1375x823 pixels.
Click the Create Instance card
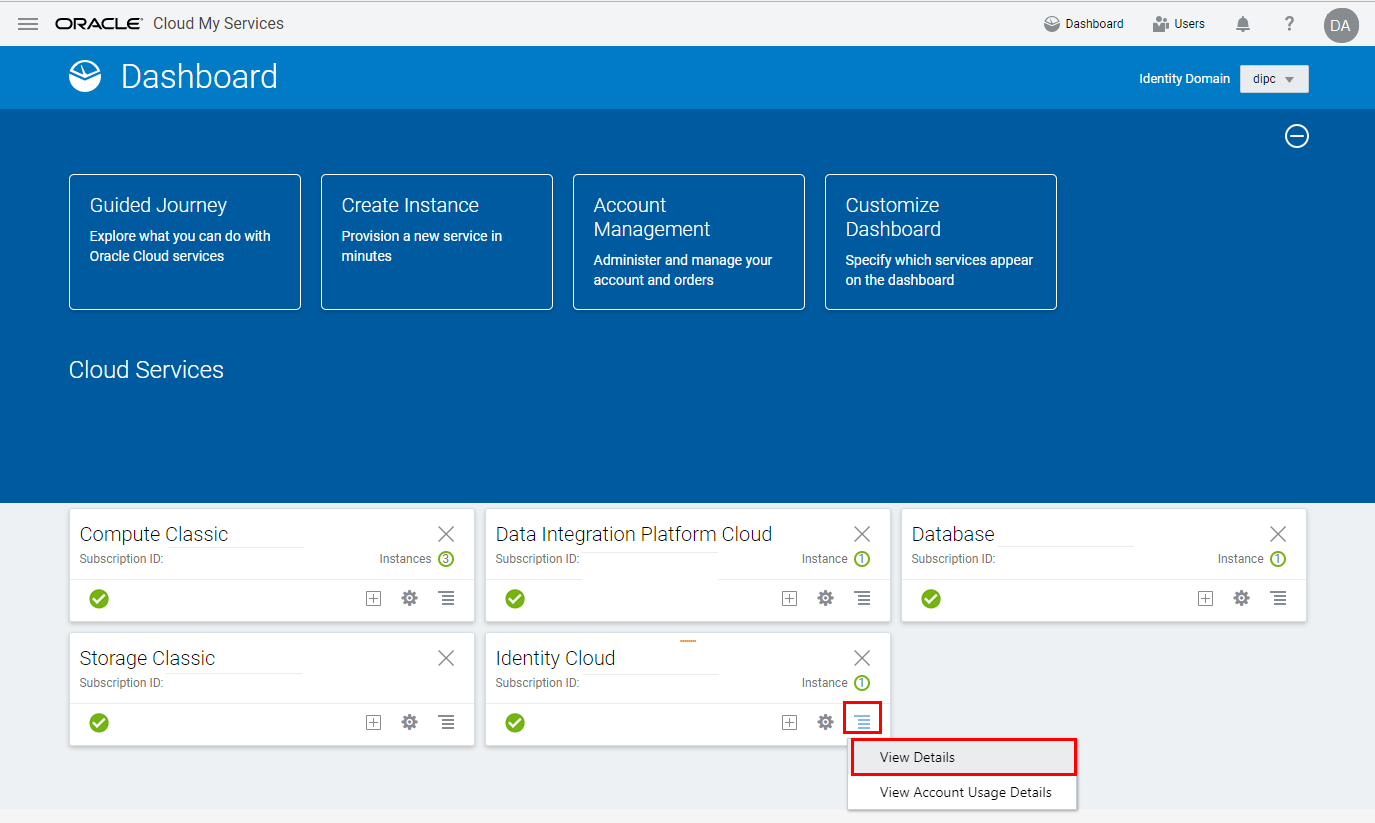point(437,242)
